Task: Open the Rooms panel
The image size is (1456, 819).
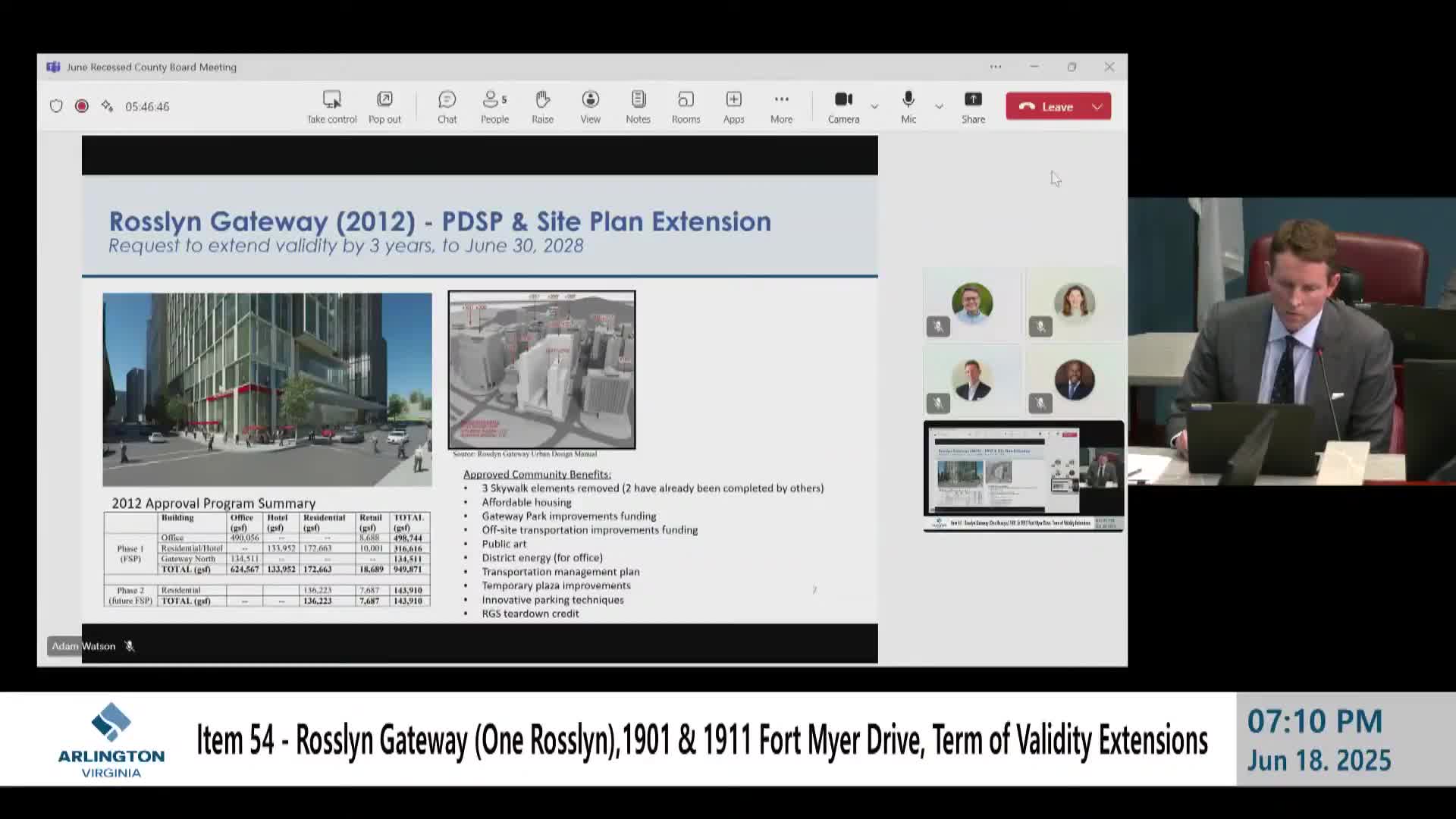Action: pos(686,106)
